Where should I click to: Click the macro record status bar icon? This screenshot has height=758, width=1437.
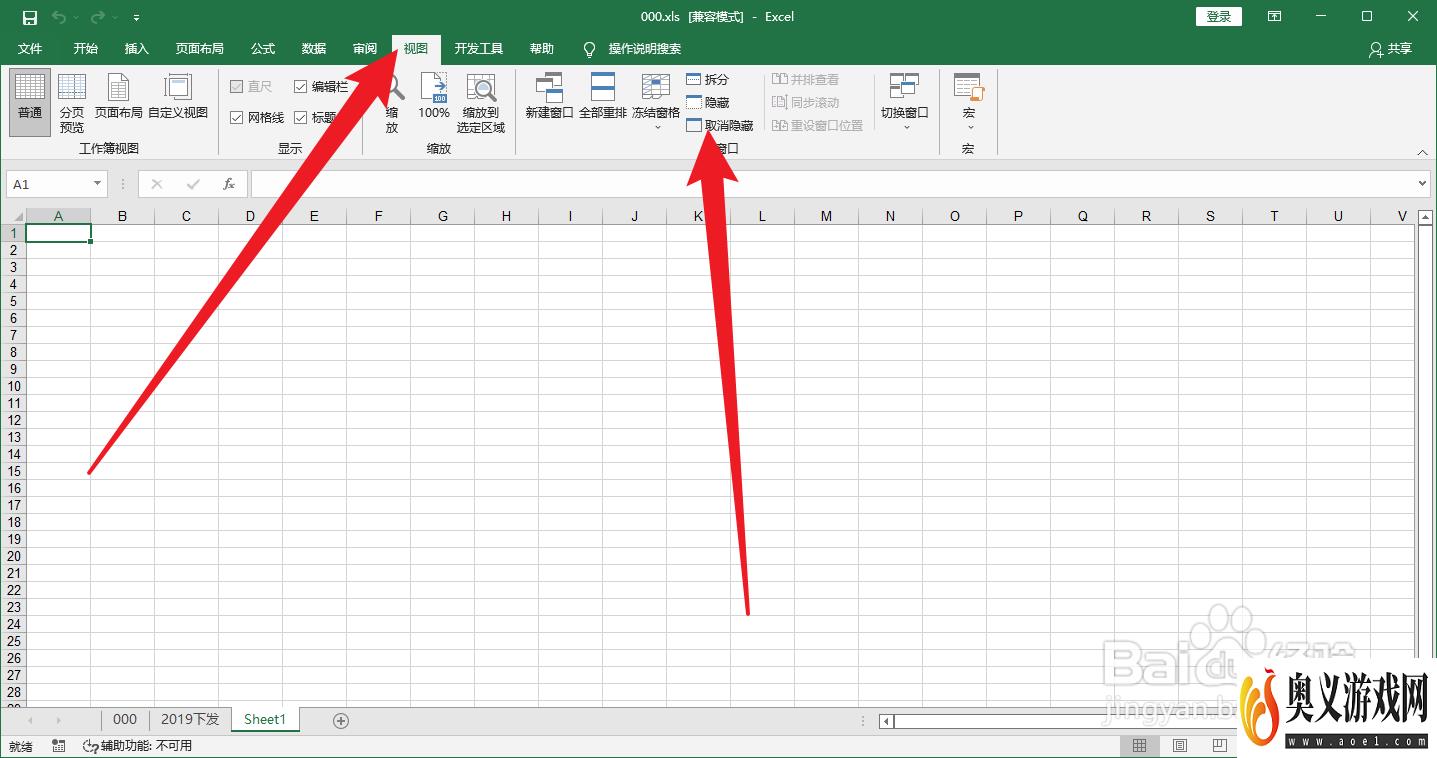point(59,746)
